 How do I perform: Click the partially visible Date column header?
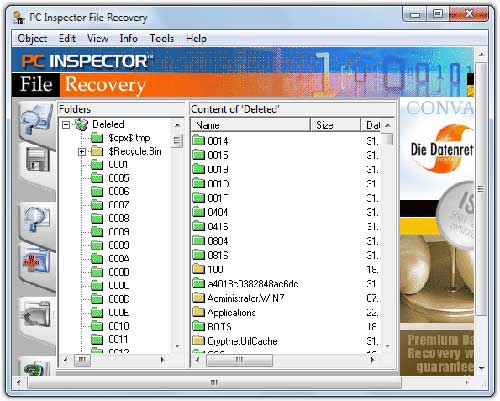click(x=371, y=125)
